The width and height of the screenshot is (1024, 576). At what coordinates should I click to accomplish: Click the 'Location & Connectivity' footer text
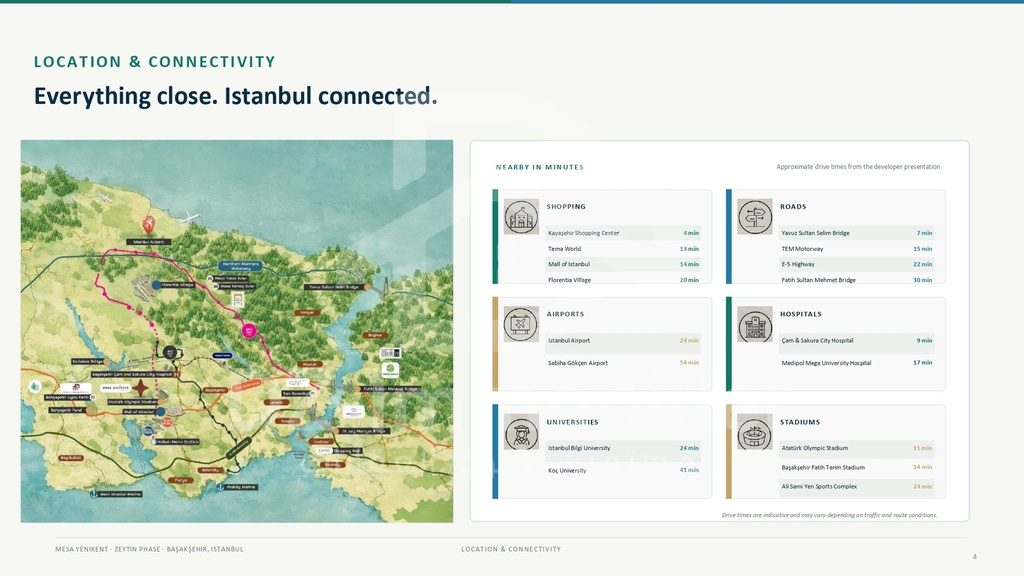click(511, 549)
